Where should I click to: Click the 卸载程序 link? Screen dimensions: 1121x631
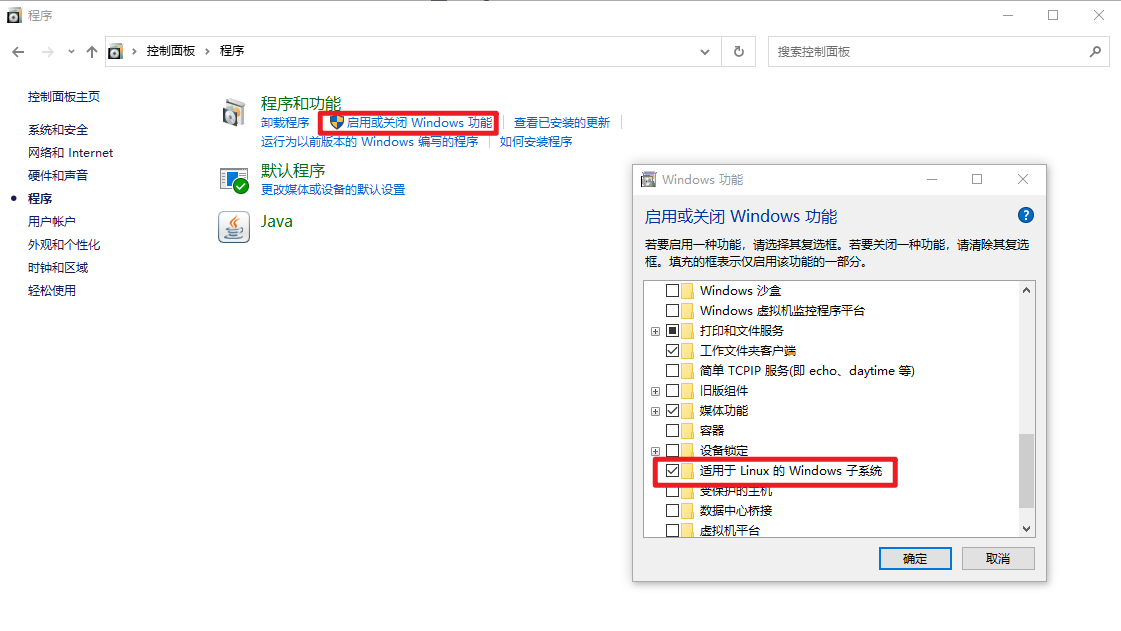point(285,123)
